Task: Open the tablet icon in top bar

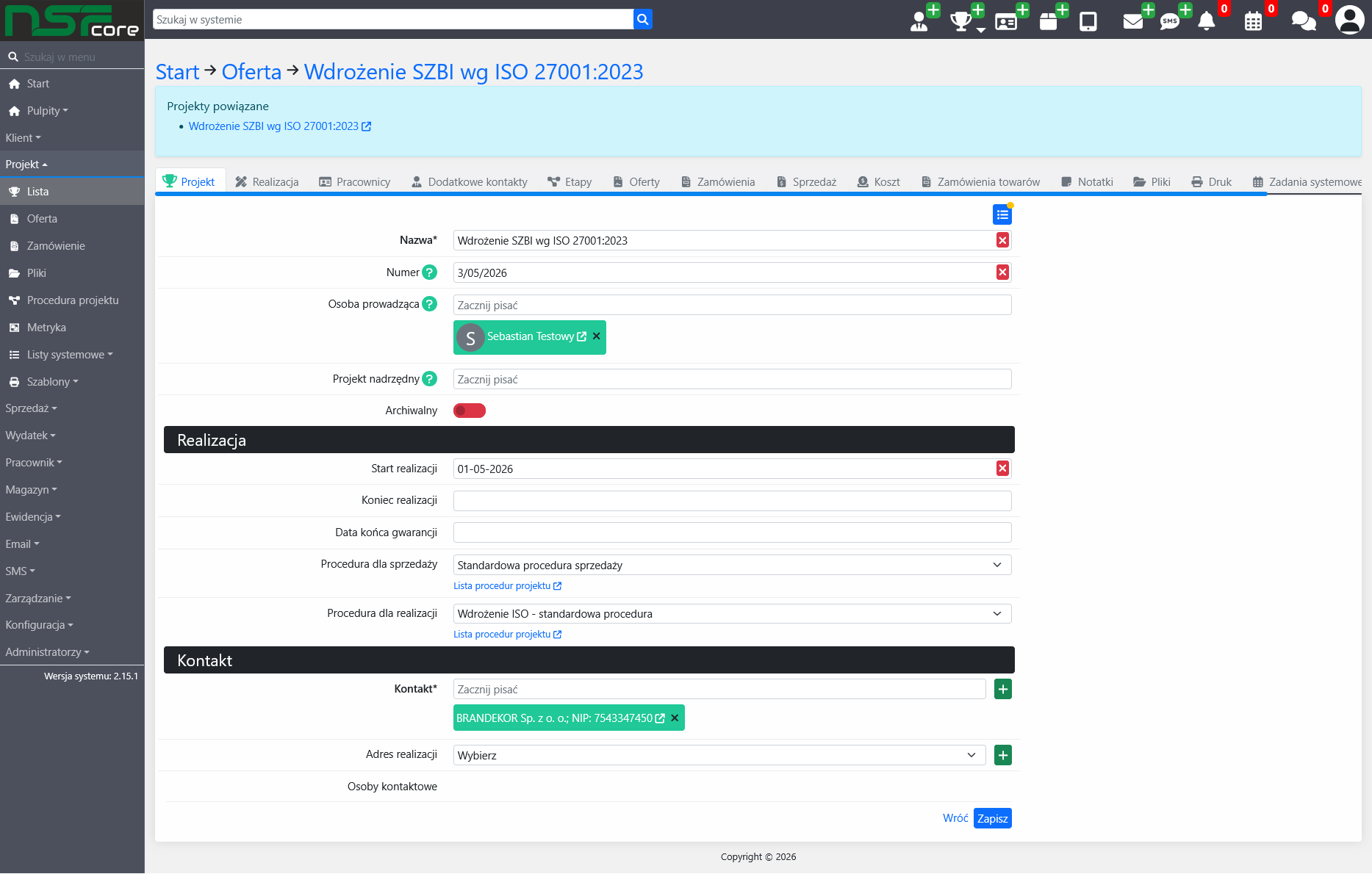Action: [1088, 21]
